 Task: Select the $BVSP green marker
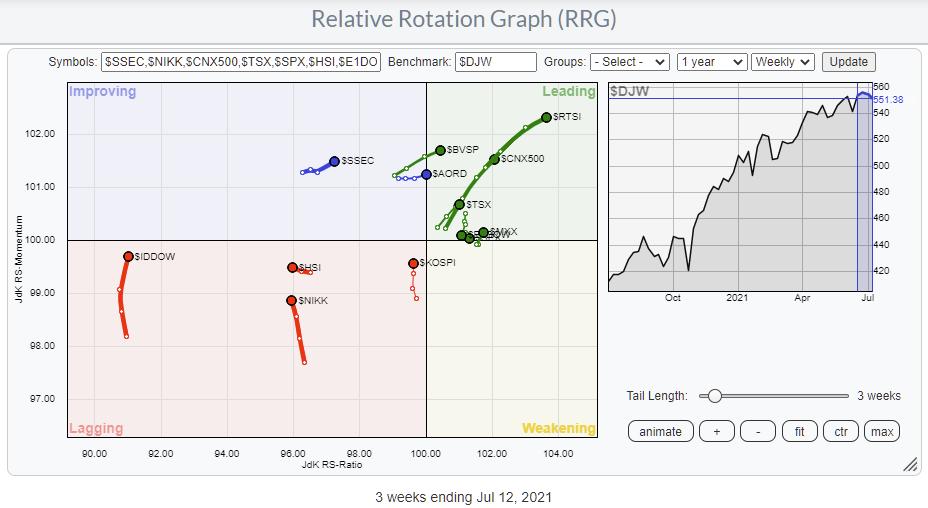[x=440, y=150]
